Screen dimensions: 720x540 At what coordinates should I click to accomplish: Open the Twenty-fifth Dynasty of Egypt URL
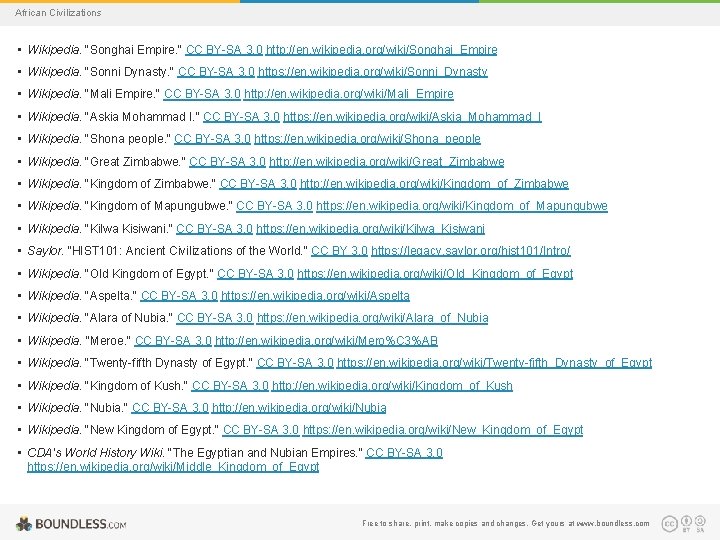pyautogui.click(x=495, y=363)
